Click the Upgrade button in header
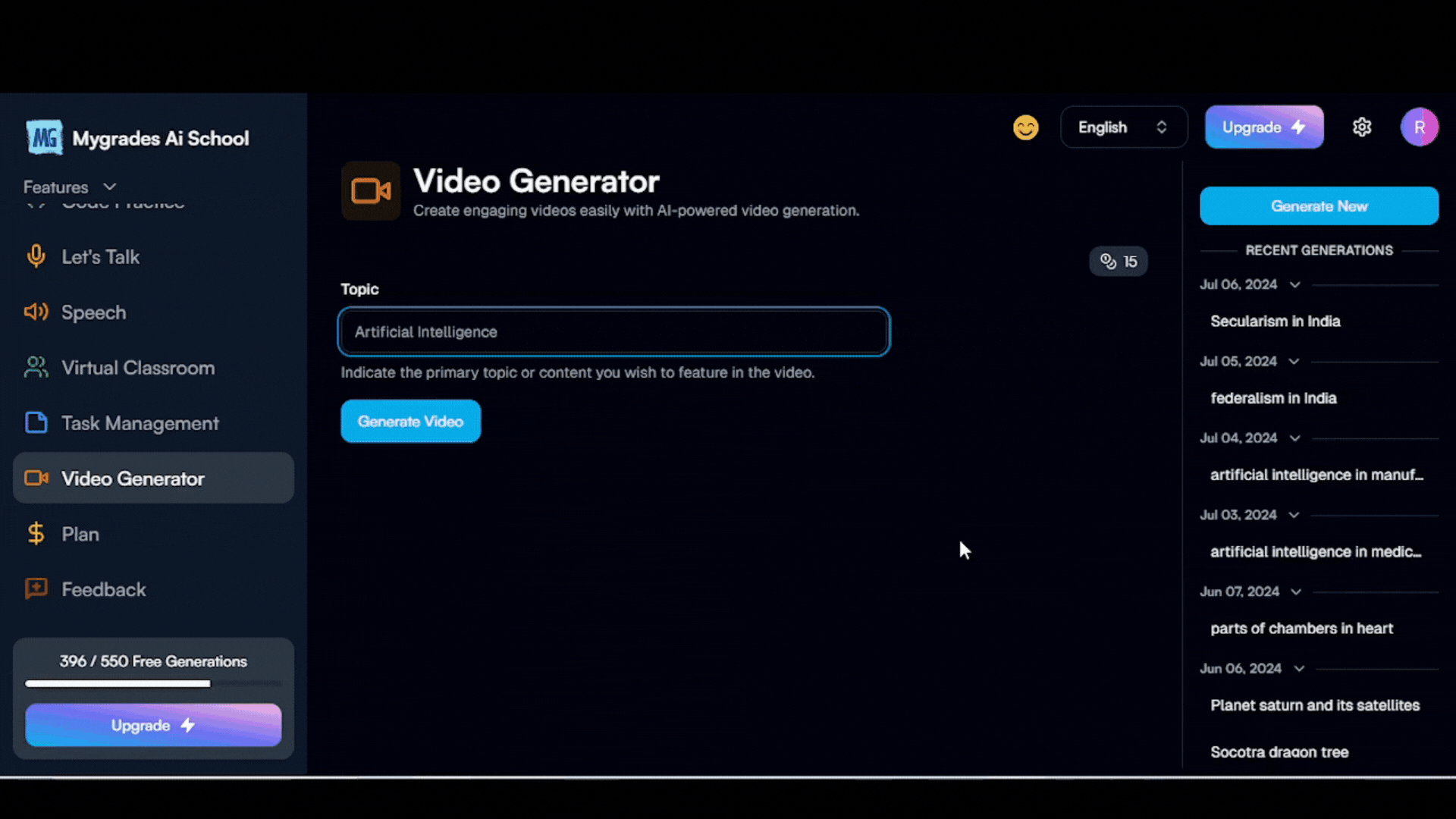Viewport: 1456px width, 819px height. pyautogui.click(x=1264, y=126)
